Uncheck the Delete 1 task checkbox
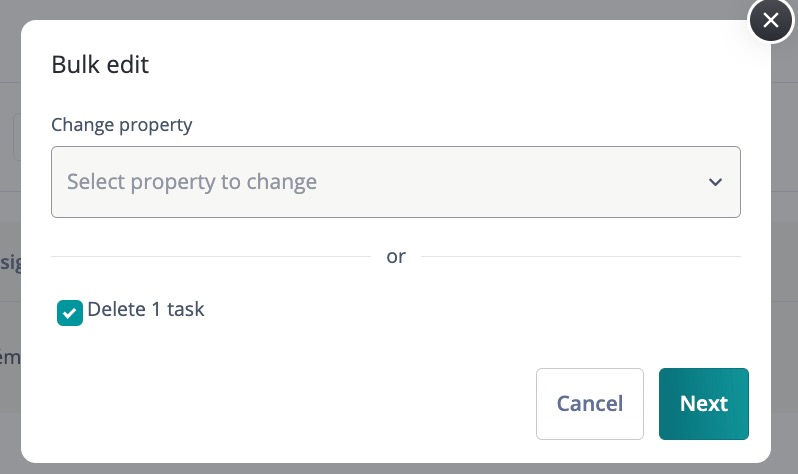This screenshot has width=798, height=474. (x=70, y=314)
